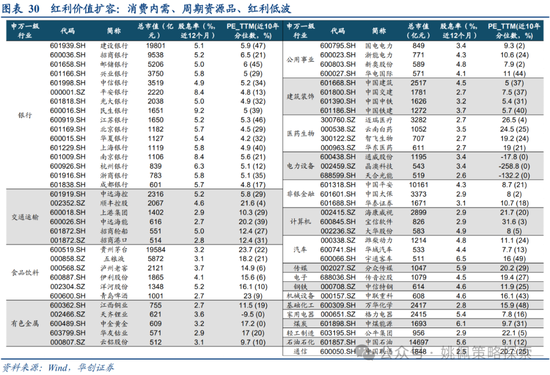Click stock code 601166.SH
The height and width of the screenshot is (375, 550).
tap(68, 74)
